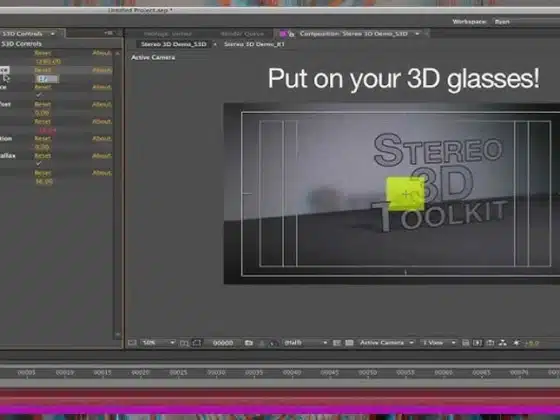This screenshot has width=560, height=420.
Task: Click About in the topmost effect row
Action: pyautogui.click(x=102, y=53)
